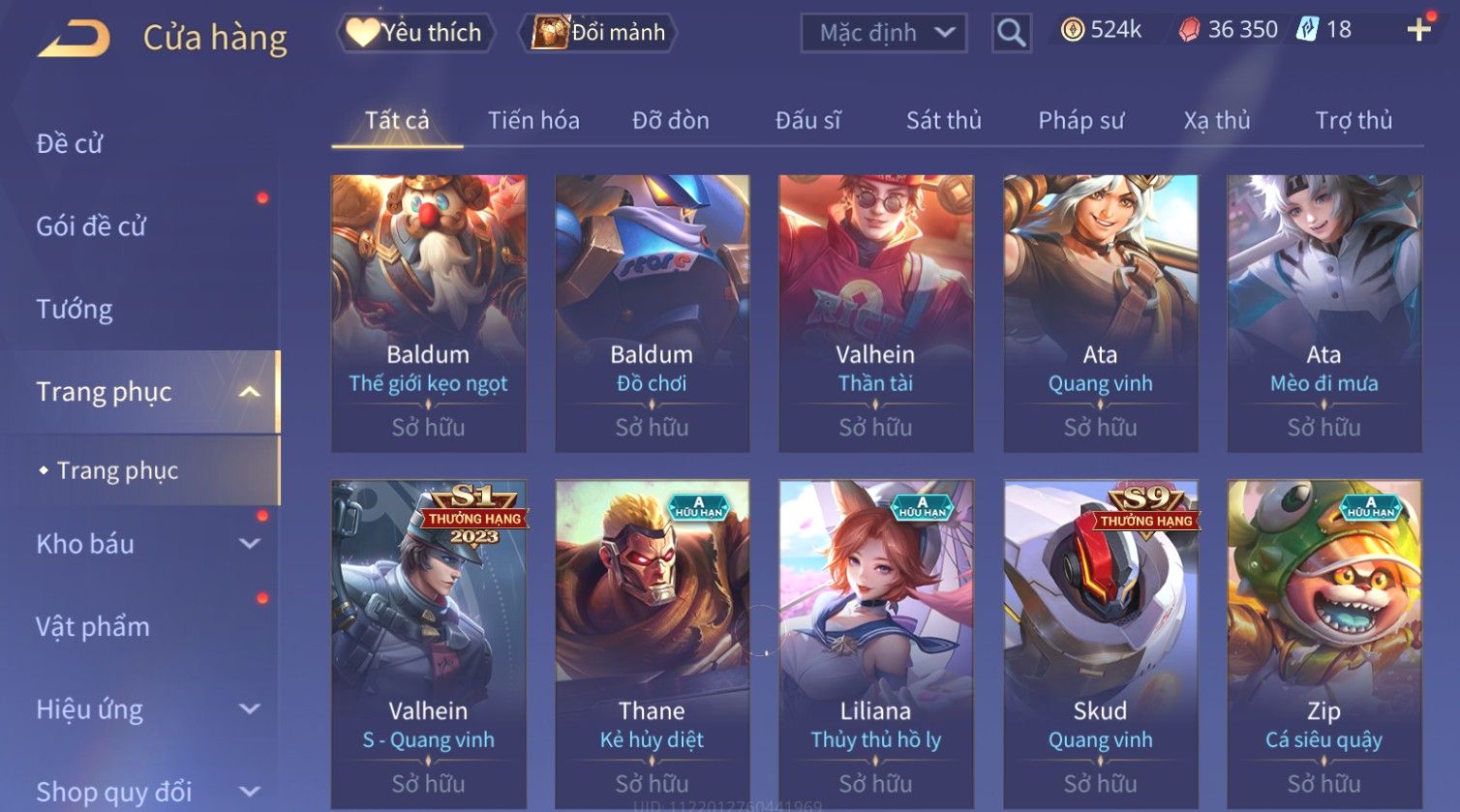
Task: Open the Yêu thích heart favorites
Action: coord(415,33)
